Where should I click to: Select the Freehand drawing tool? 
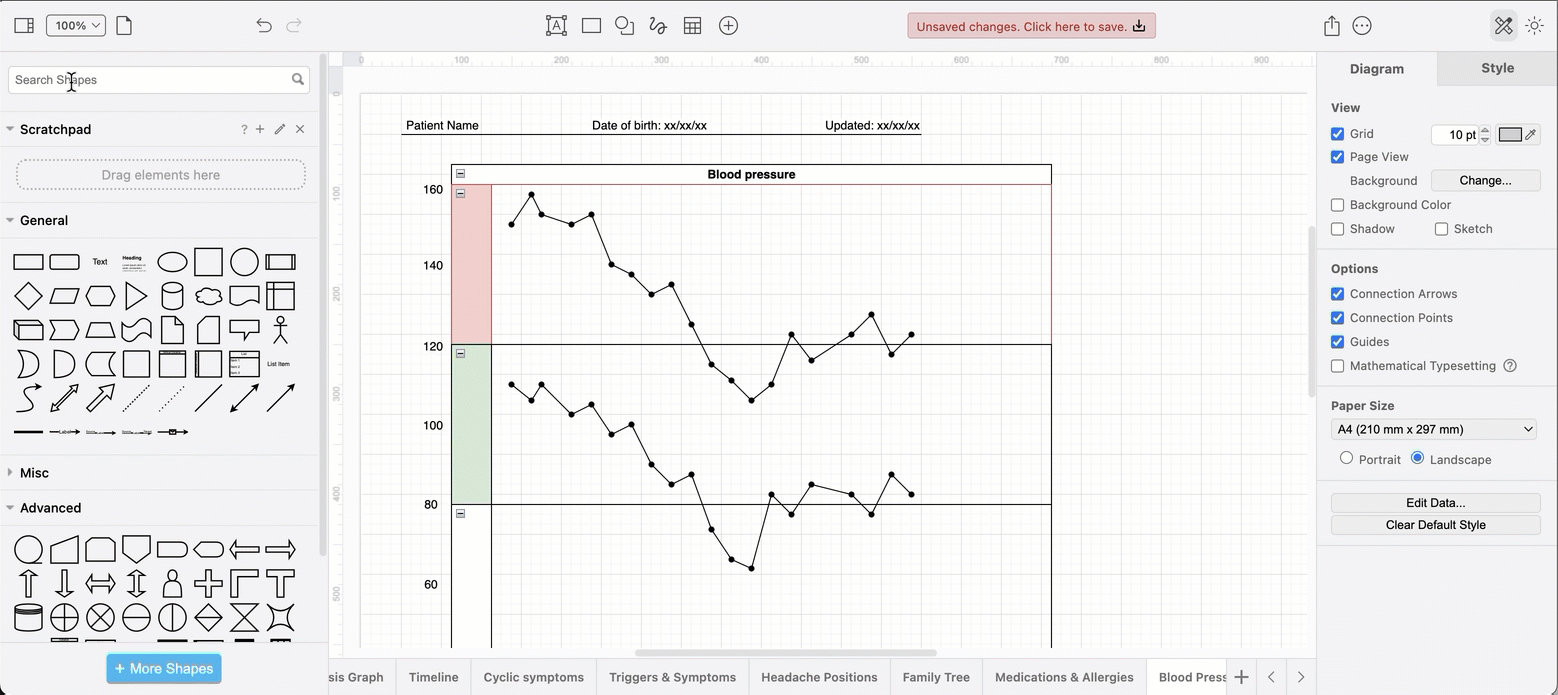658,25
